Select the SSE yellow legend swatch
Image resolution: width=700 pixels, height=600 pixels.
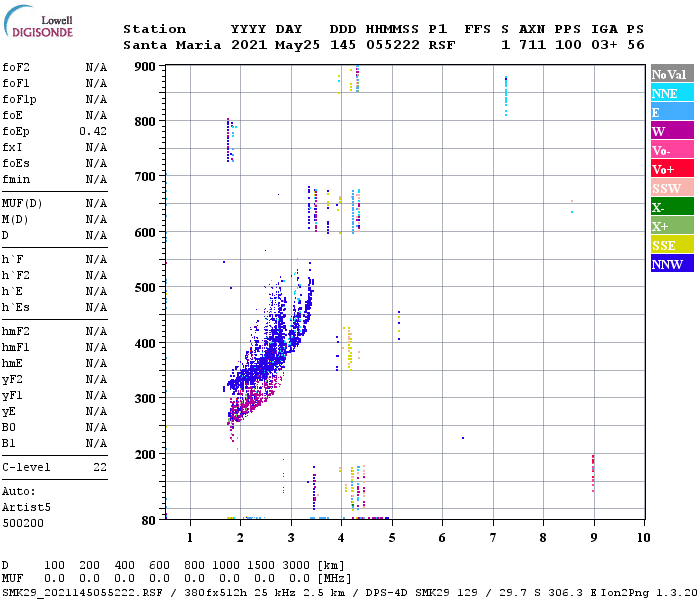(672, 244)
